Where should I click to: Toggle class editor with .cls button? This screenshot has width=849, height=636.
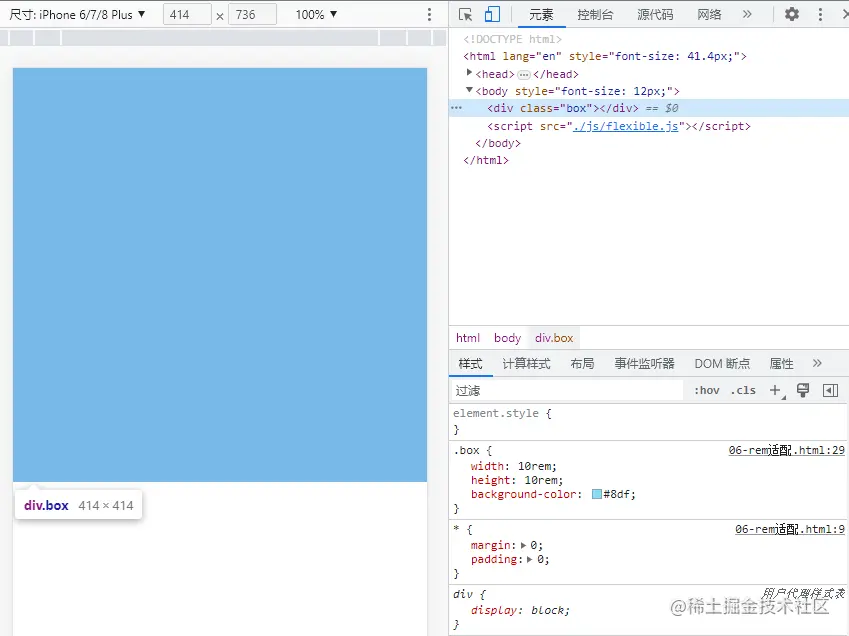point(742,390)
